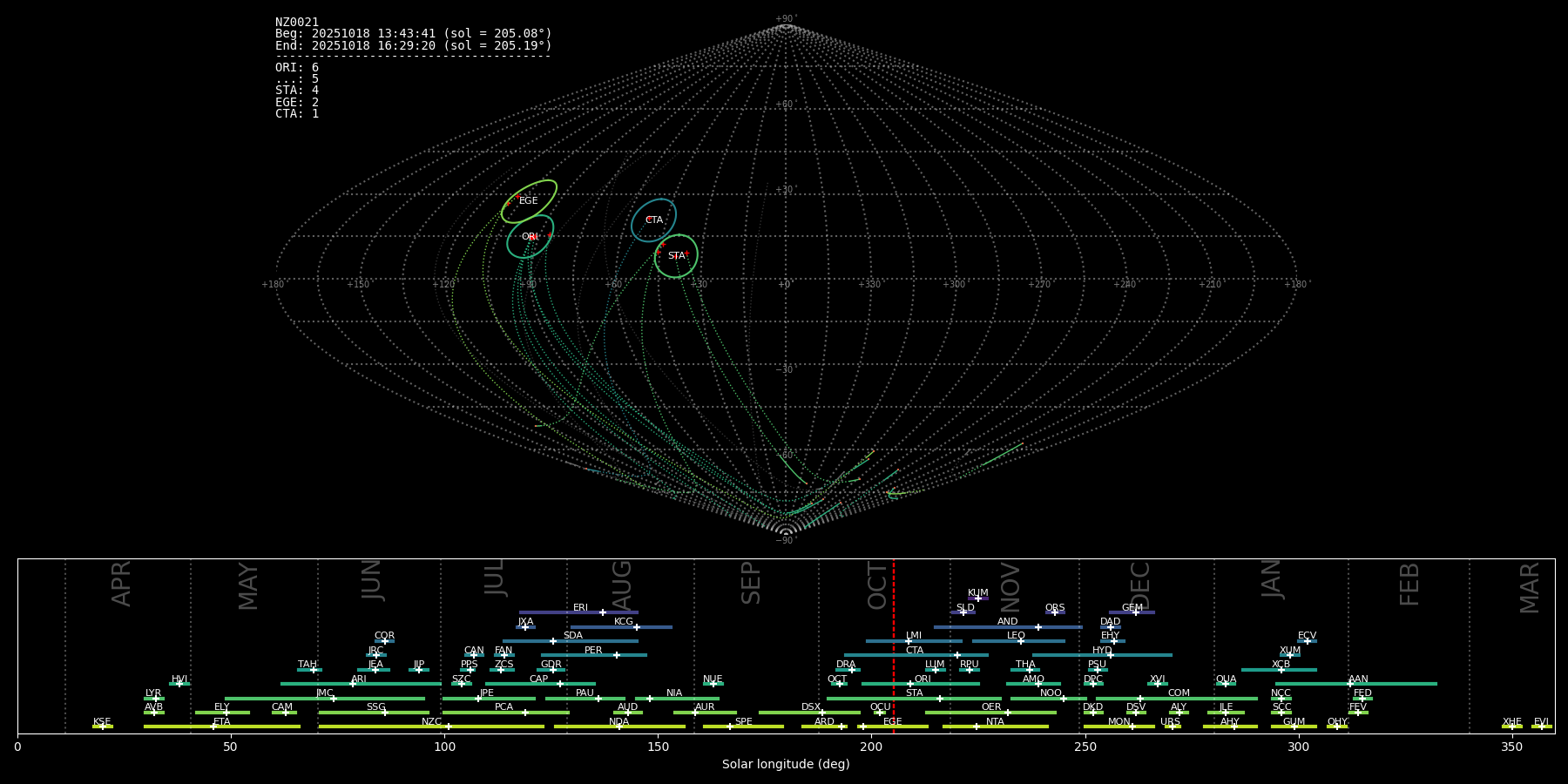Viewport: 1568px width, 784px height.
Task: Click the NZ0021 station ID text
Action: (297, 23)
